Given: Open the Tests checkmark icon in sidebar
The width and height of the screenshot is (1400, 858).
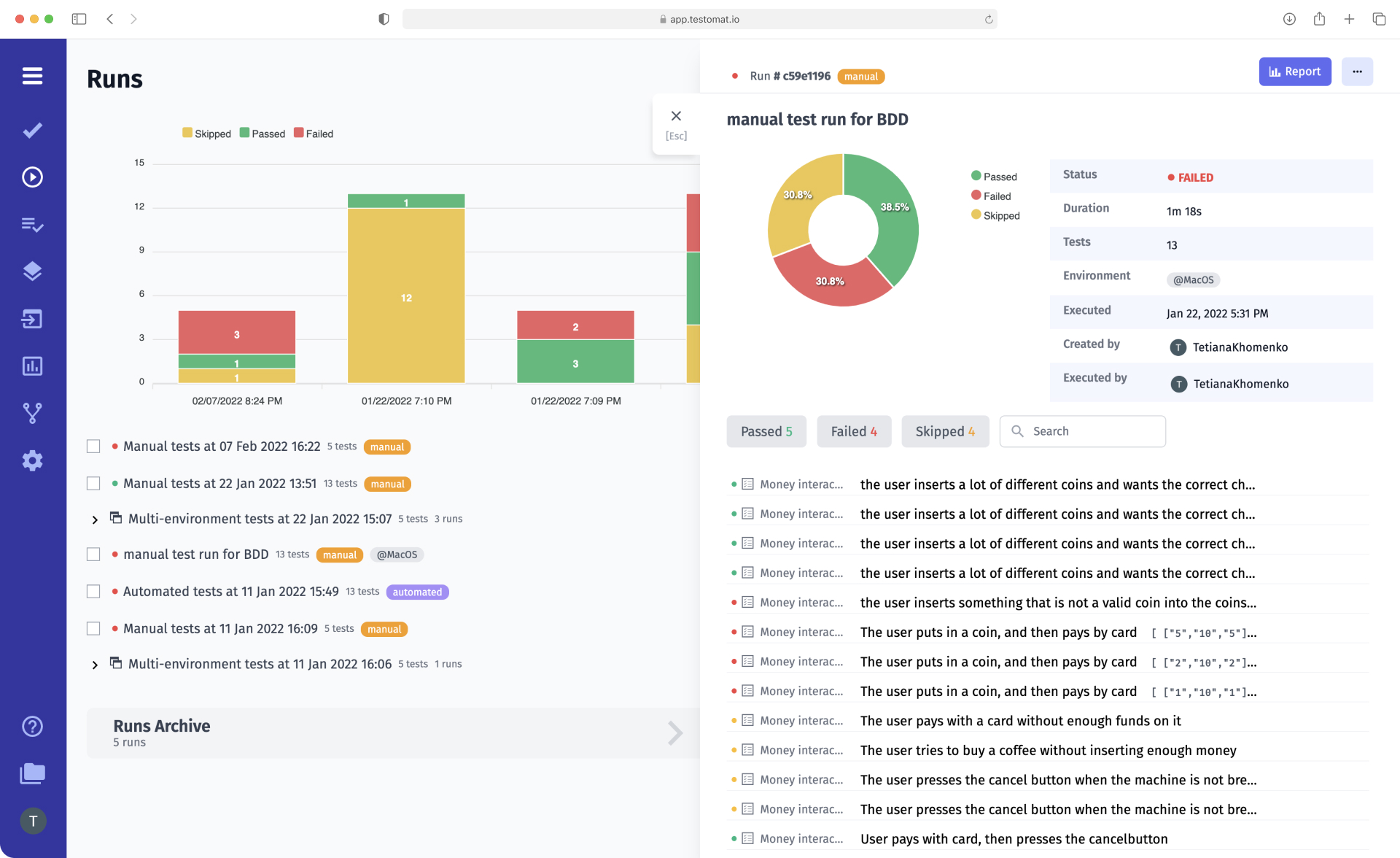Looking at the screenshot, I should tap(33, 130).
